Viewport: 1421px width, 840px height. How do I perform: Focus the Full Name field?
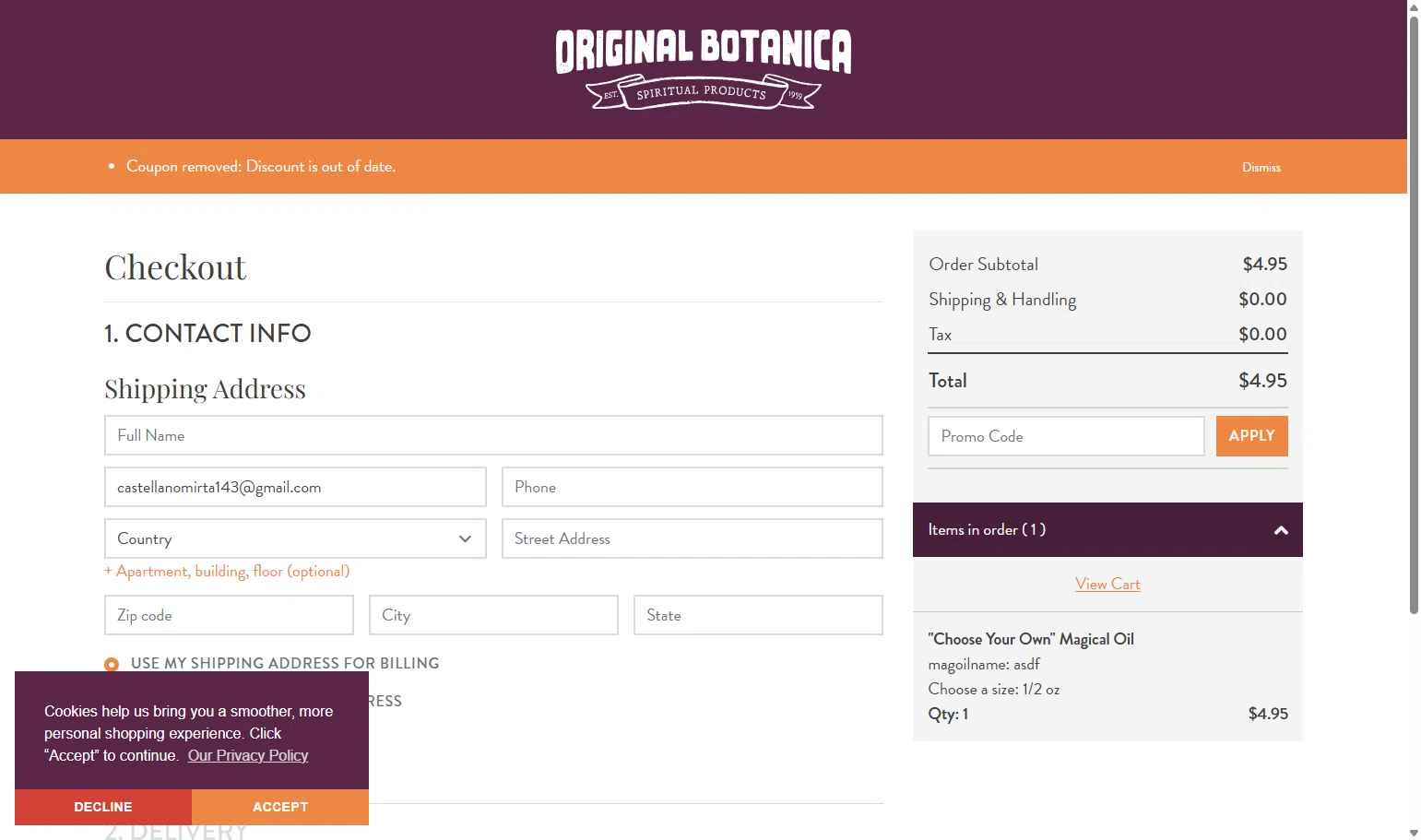click(493, 435)
